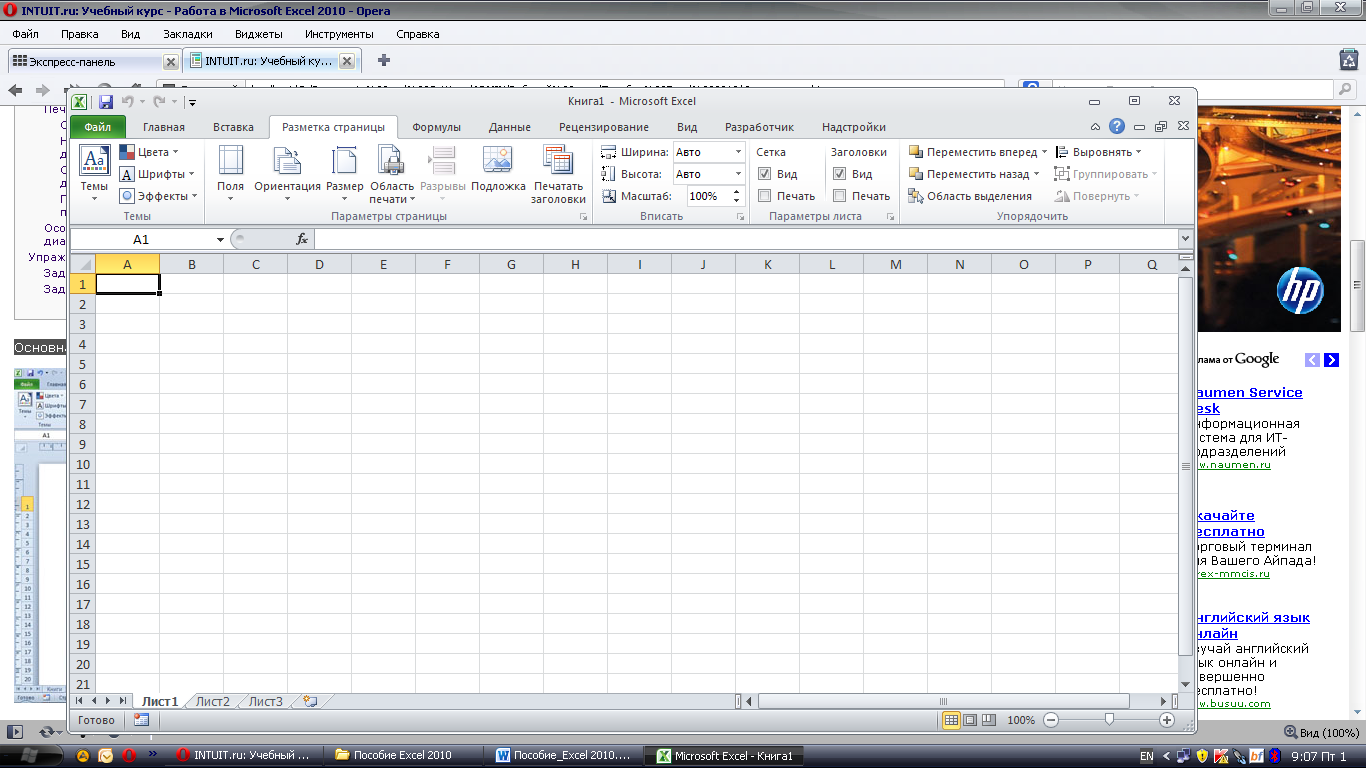Switch to Page Break Preview icon
The height and width of the screenshot is (768, 1366).
989,720
